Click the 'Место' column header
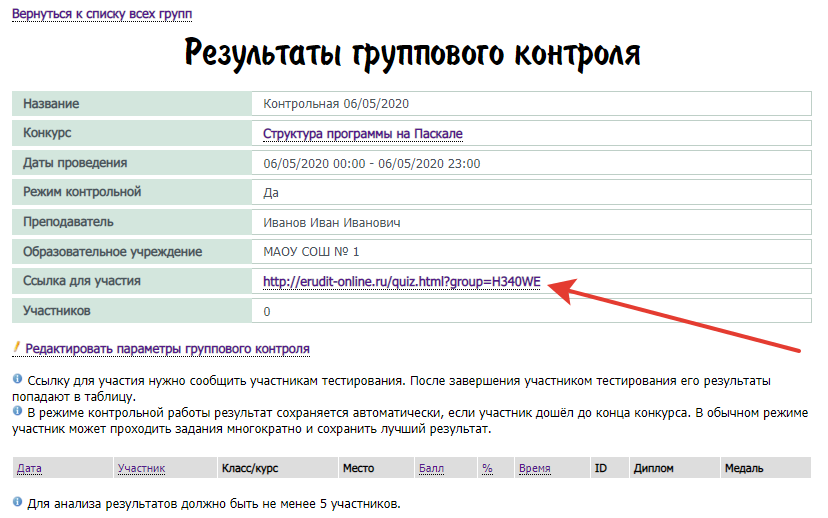This screenshot has height=518, width=828. 359,468
